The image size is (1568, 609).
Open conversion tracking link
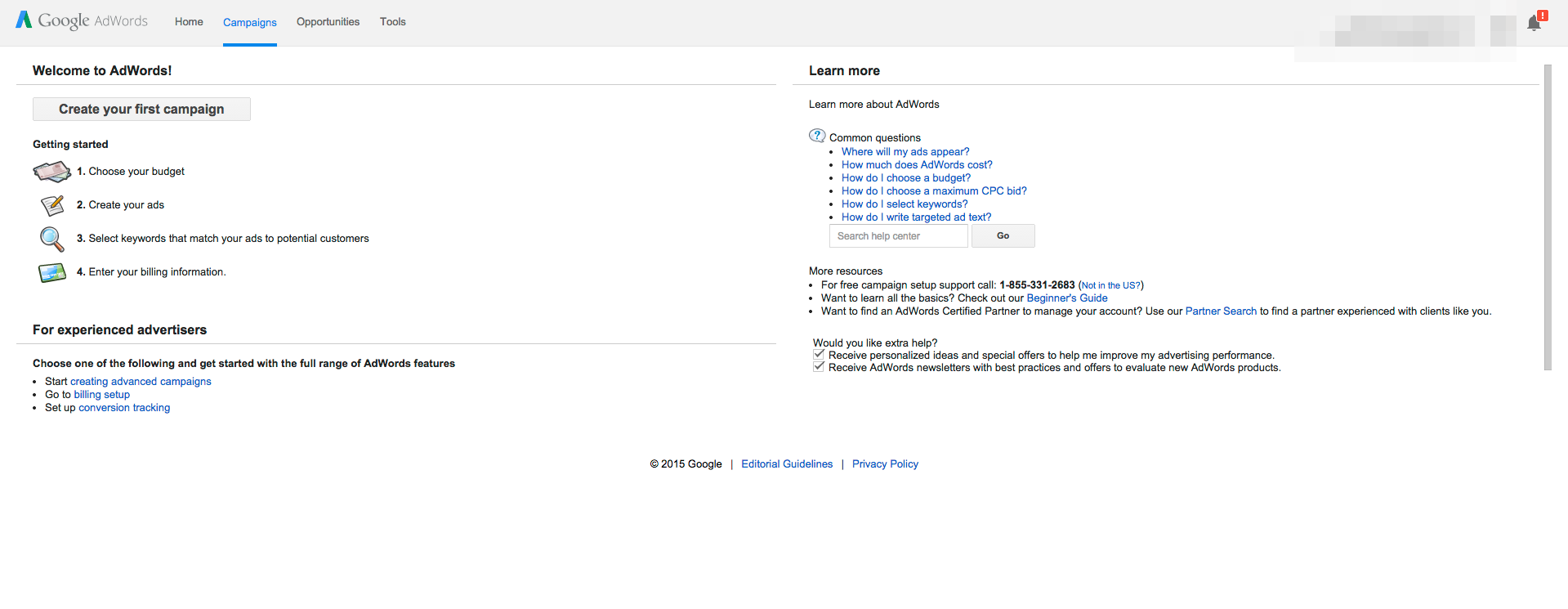124,408
